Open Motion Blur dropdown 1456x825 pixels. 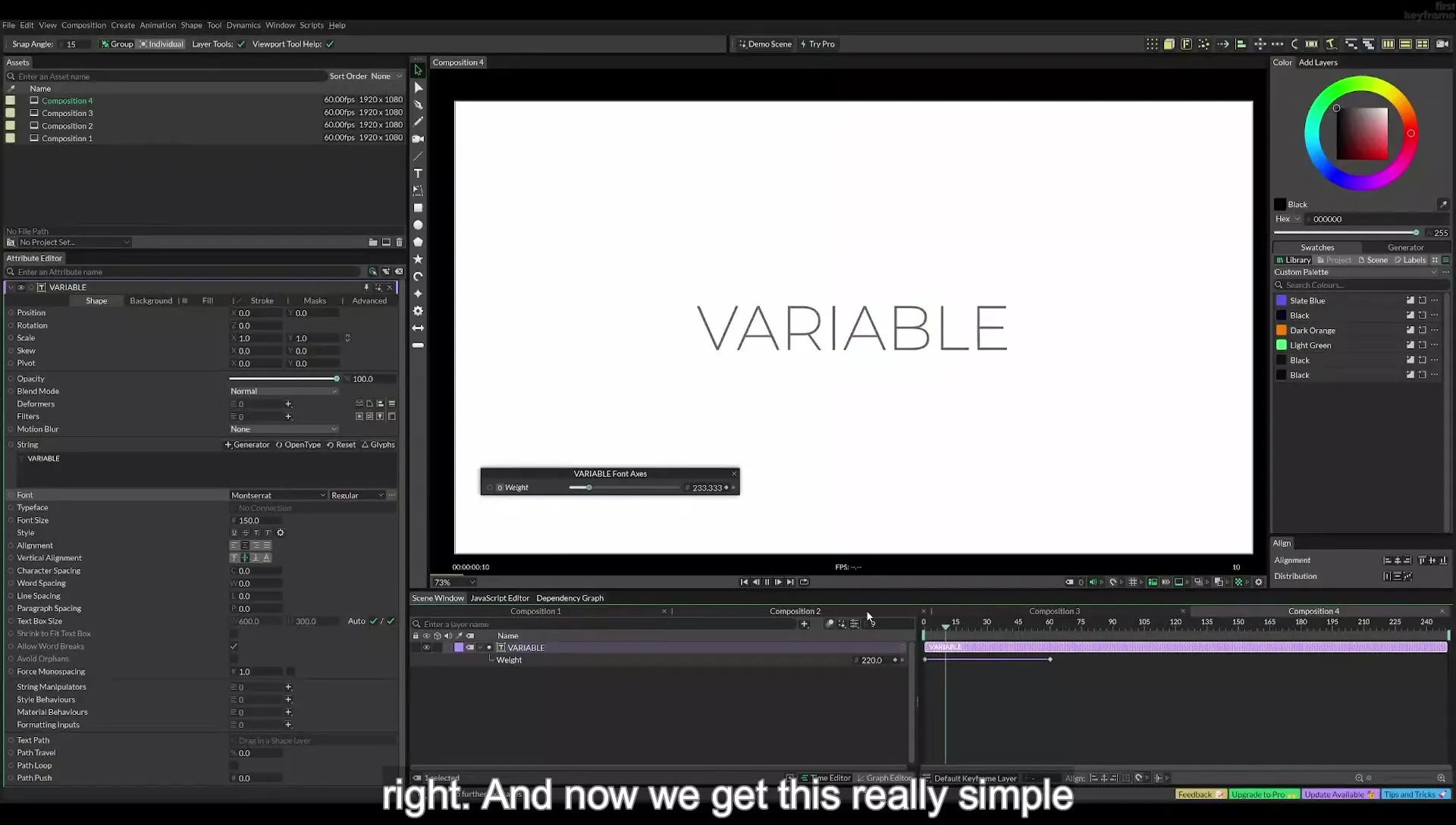click(x=284, y=429)
